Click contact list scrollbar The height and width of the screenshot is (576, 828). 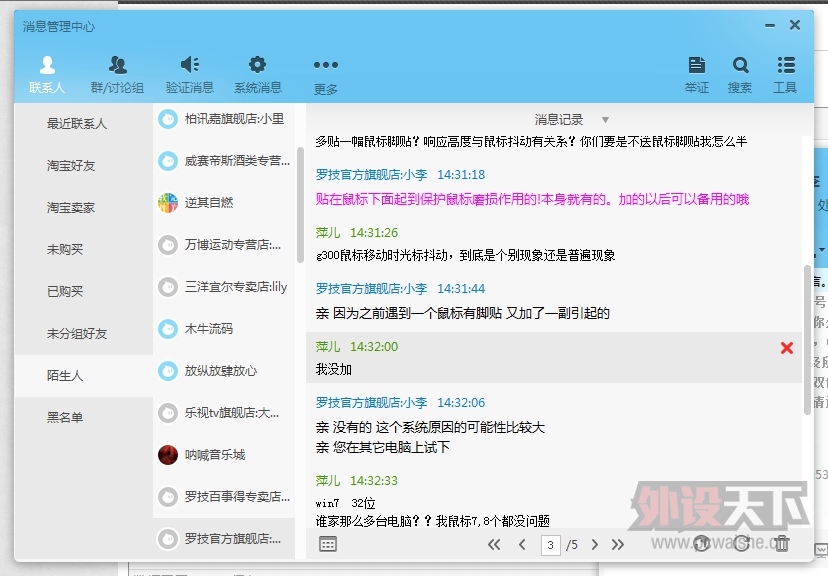(300, 205)
